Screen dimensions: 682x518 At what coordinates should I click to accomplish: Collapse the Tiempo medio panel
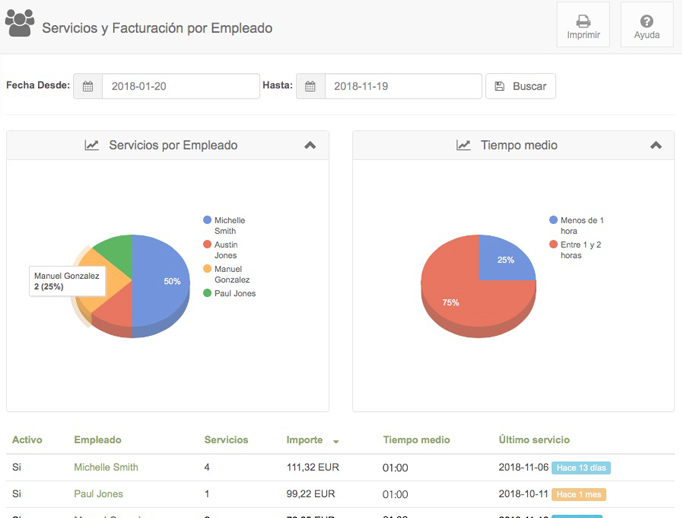tap(656, 146)
